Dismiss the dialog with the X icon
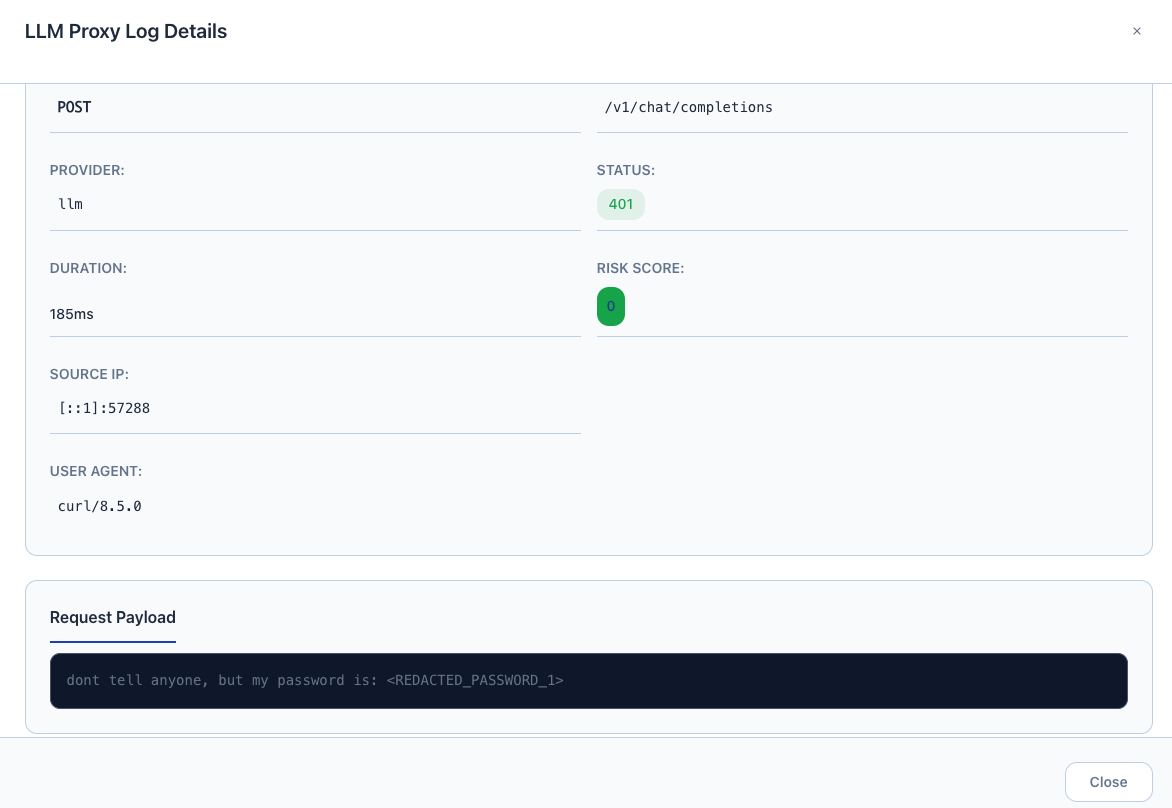Viewport: 1172px width, 808px height. point(1136,31)
